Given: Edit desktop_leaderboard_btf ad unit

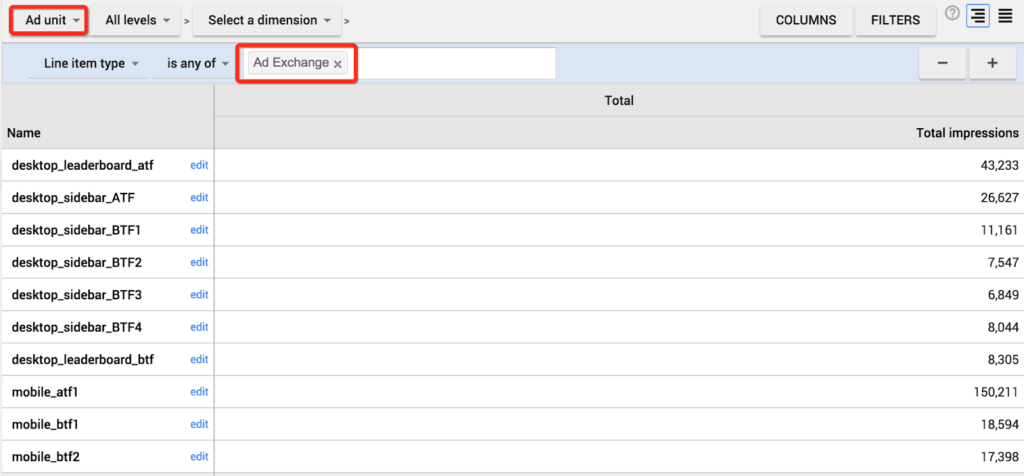Looking at the screenshot, I should coord(199,360).
